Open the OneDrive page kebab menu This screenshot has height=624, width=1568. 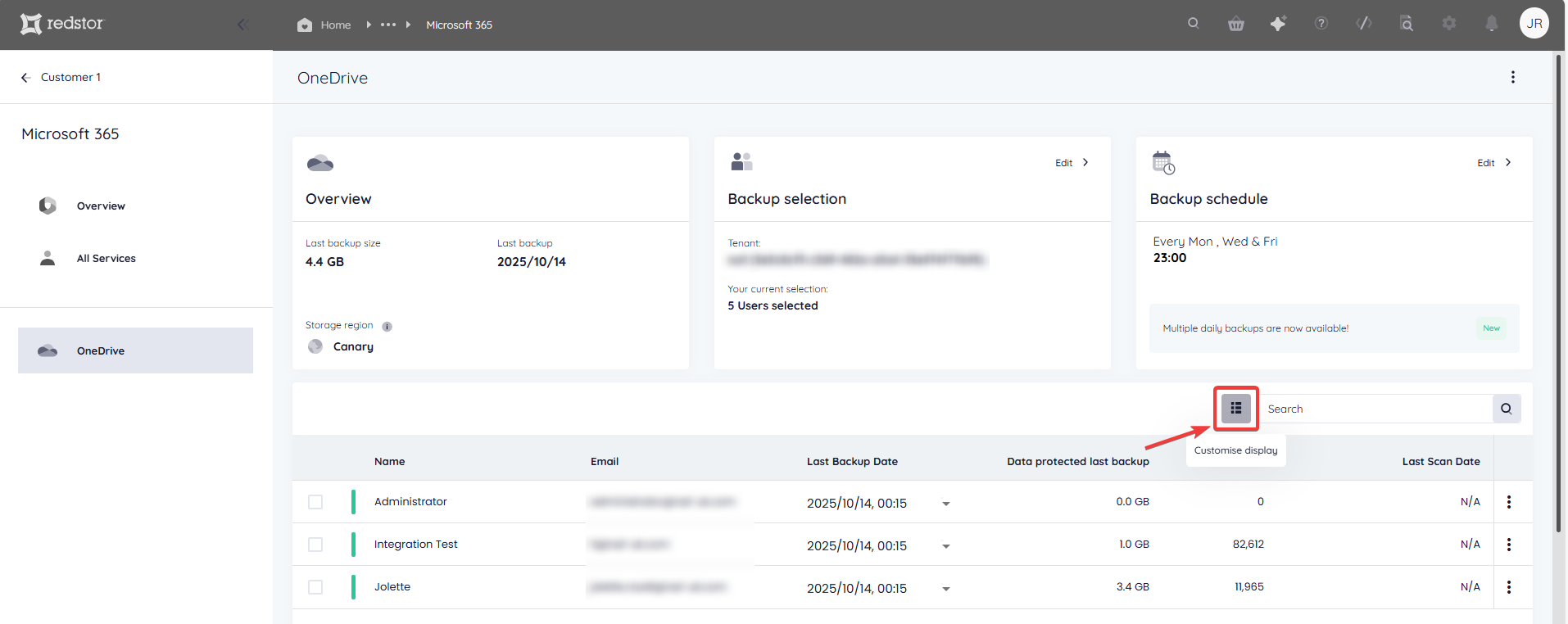click(1513, 77)
